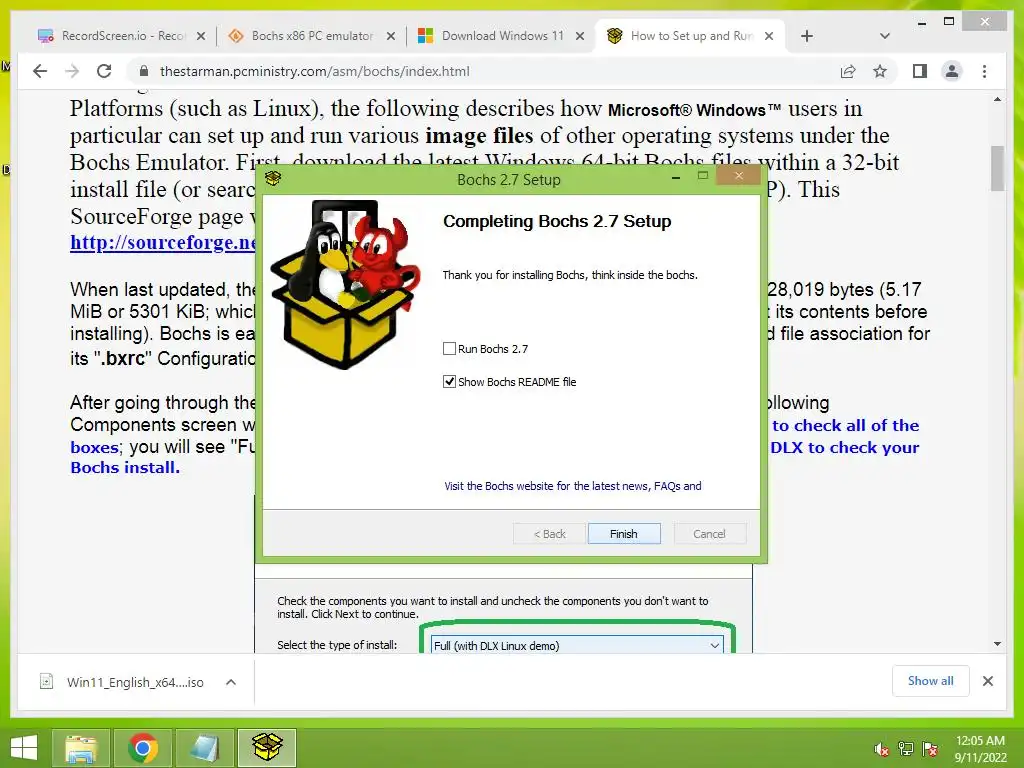The image size is (1024, 768).
Task: Click the Bochs logo image in Setup
Action: coord(345,285)
